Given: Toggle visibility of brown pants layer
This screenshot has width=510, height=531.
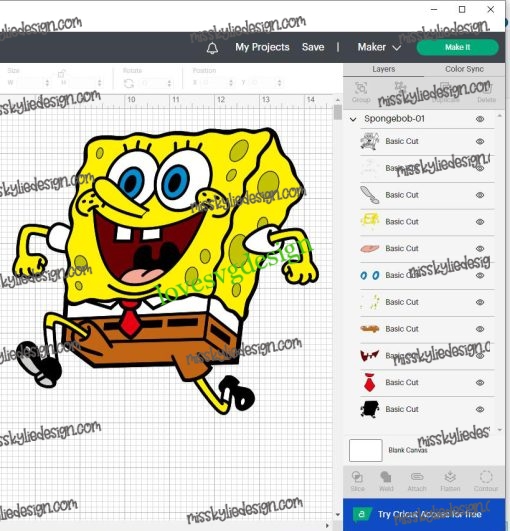Looking at the screenshot, I should click(x=480, y=329).
